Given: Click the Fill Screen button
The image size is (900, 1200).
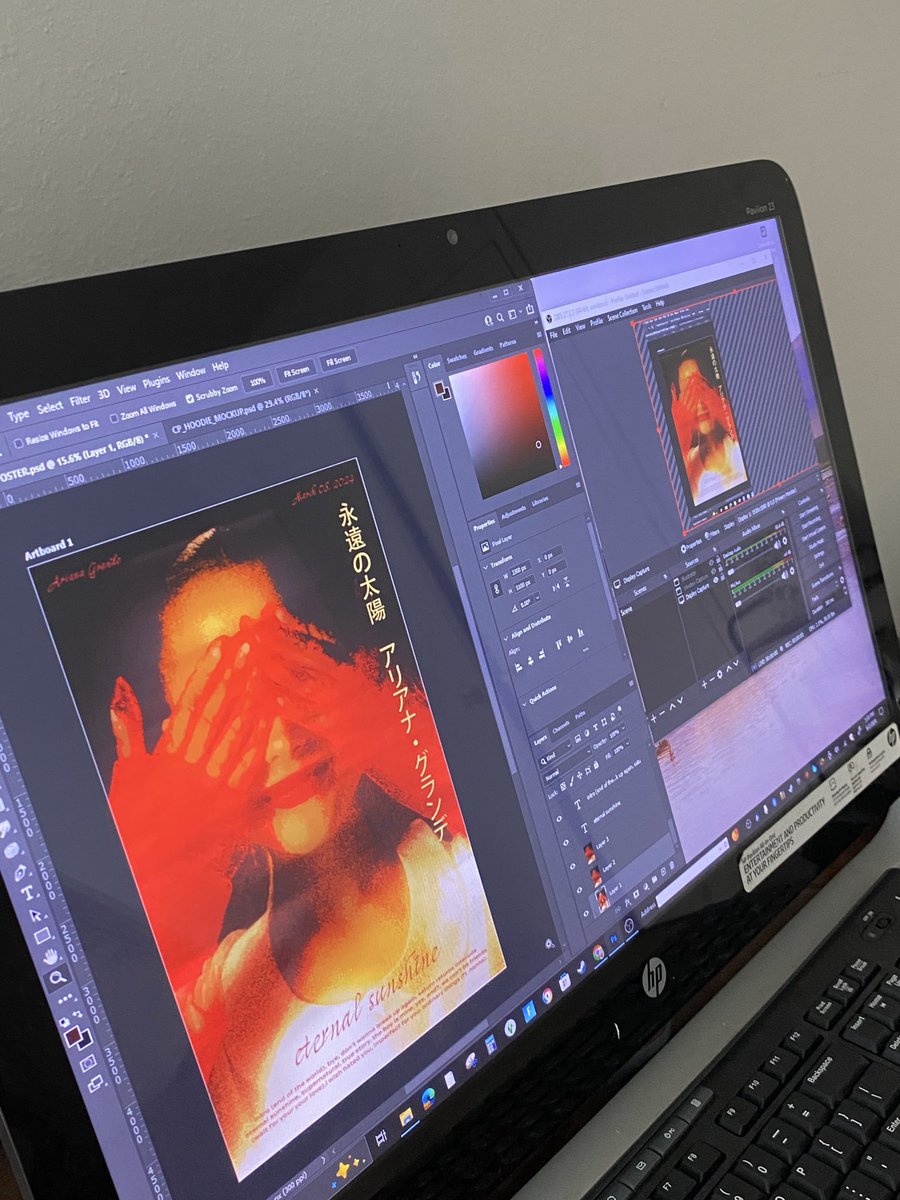Looking at the screenshot, I should point(338,359).
